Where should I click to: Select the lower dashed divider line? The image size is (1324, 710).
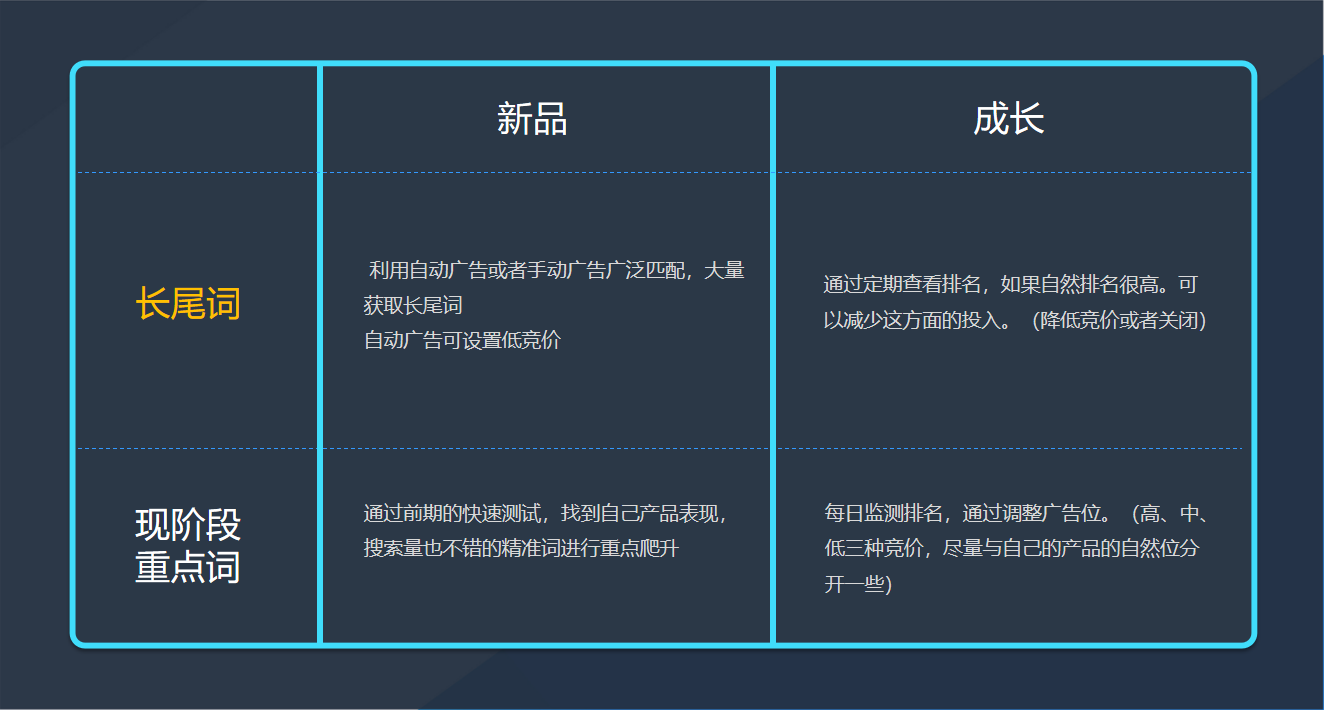pyautogui.click(x=660, y=448)
